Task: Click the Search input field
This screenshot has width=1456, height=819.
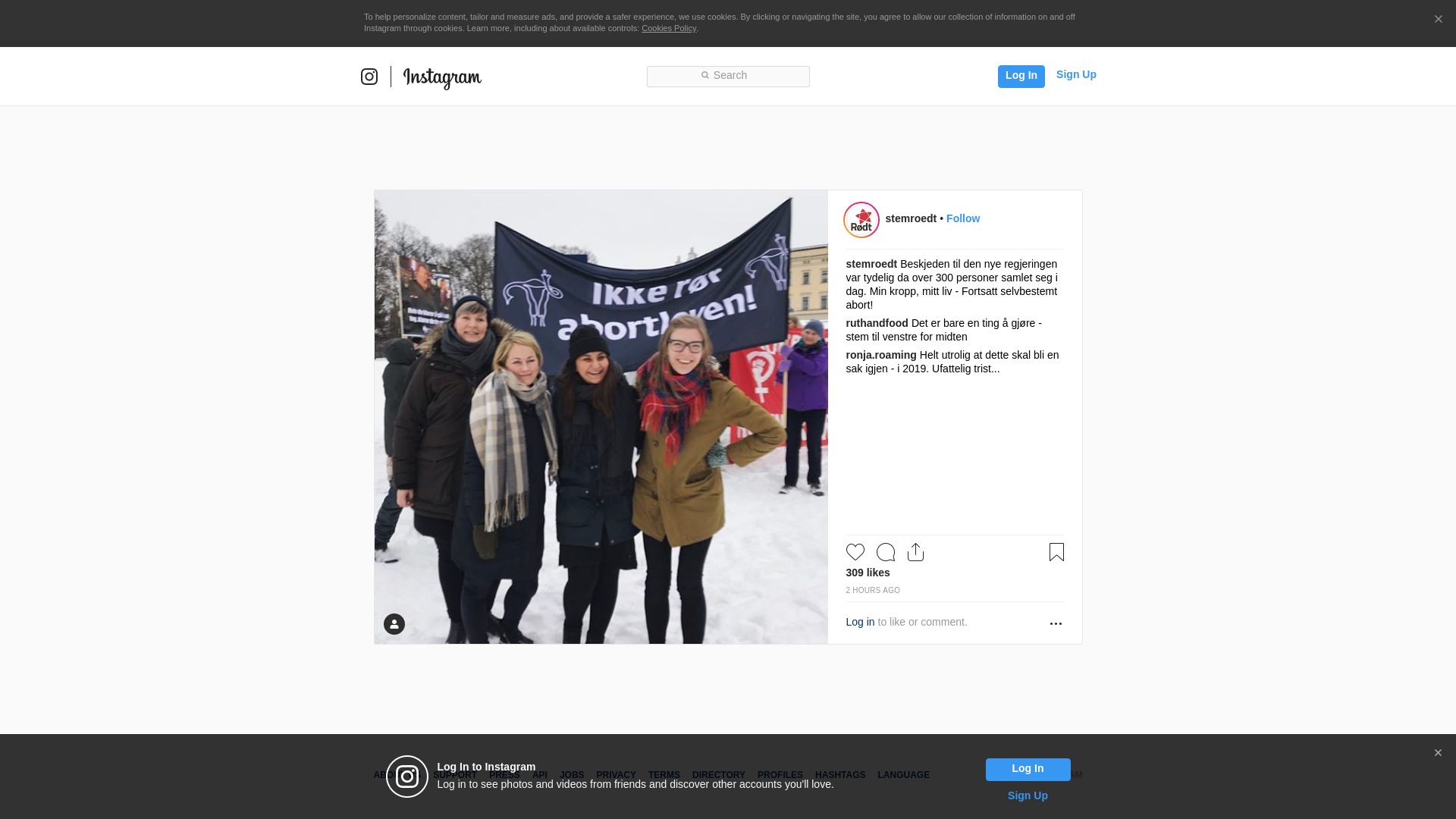Action: 728,76
